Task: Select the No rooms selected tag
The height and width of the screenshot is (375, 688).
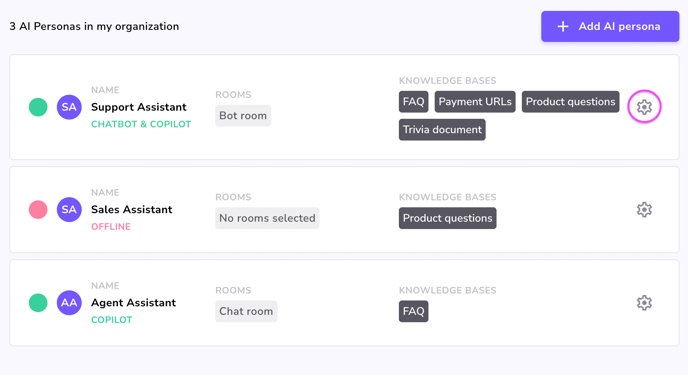Action: pos(267,218)
